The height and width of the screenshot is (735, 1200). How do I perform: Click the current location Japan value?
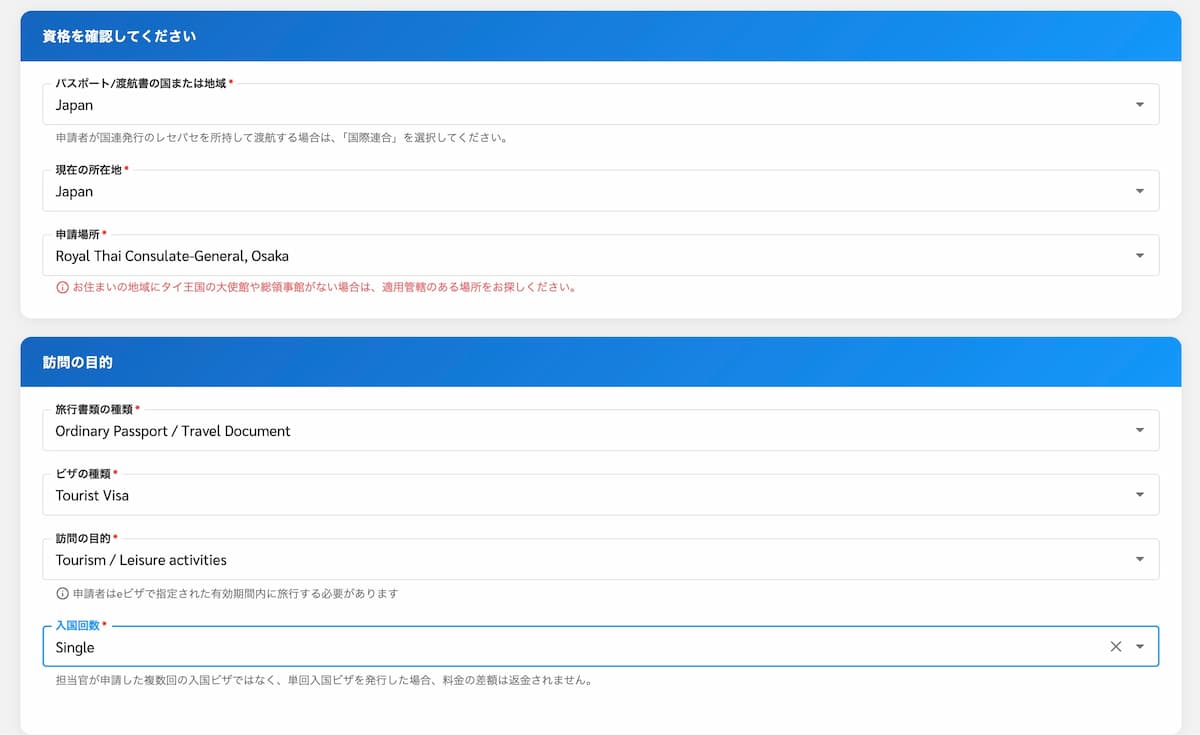(x=74, y=192)
